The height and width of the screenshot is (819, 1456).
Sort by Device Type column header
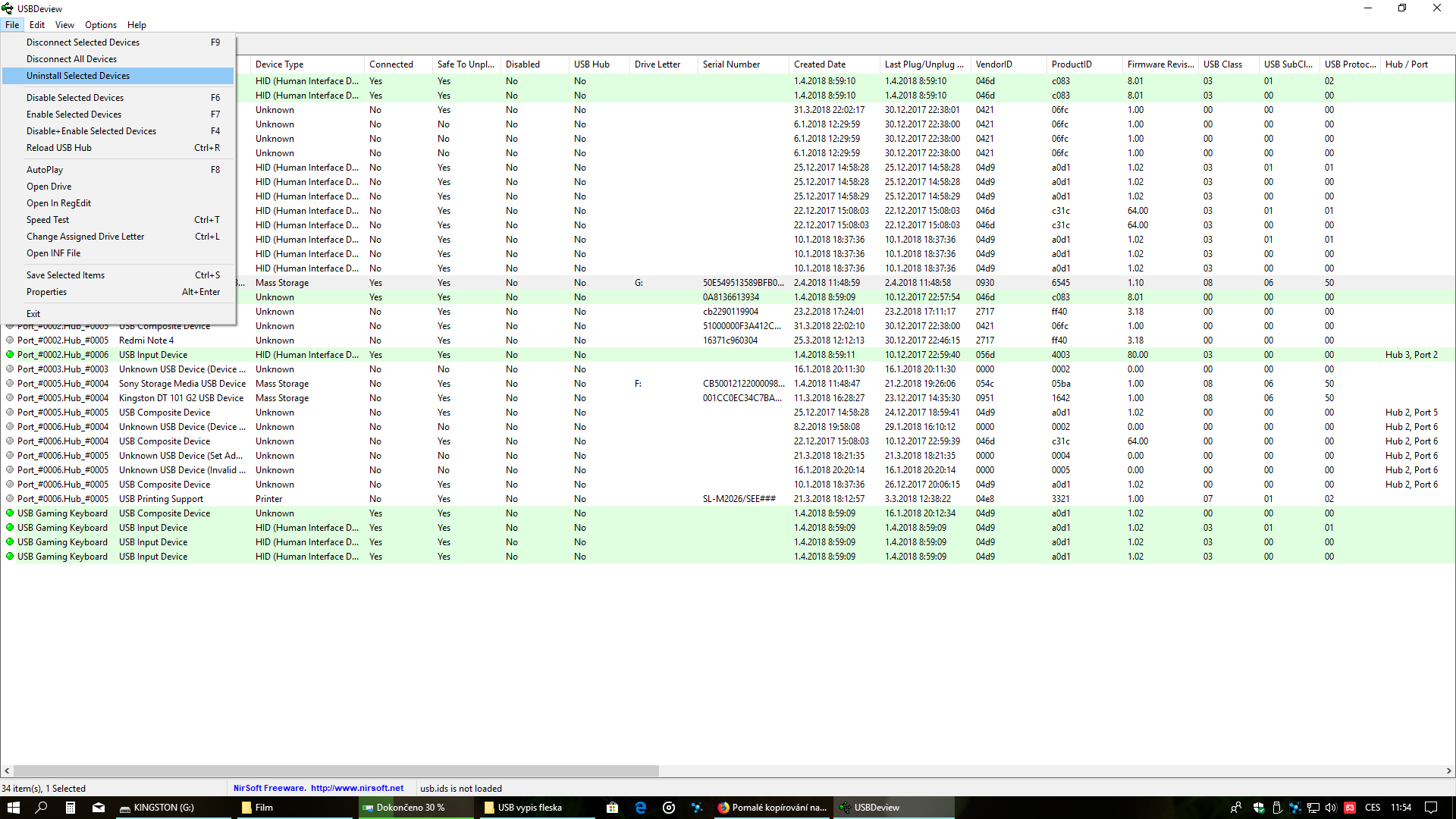coord(279,64)
